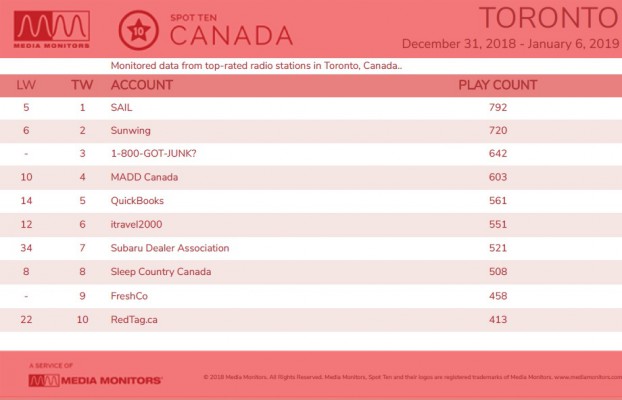Click the 1-800-GOT-JUNK? account name
622x400 pixels.
pos(154,154)
